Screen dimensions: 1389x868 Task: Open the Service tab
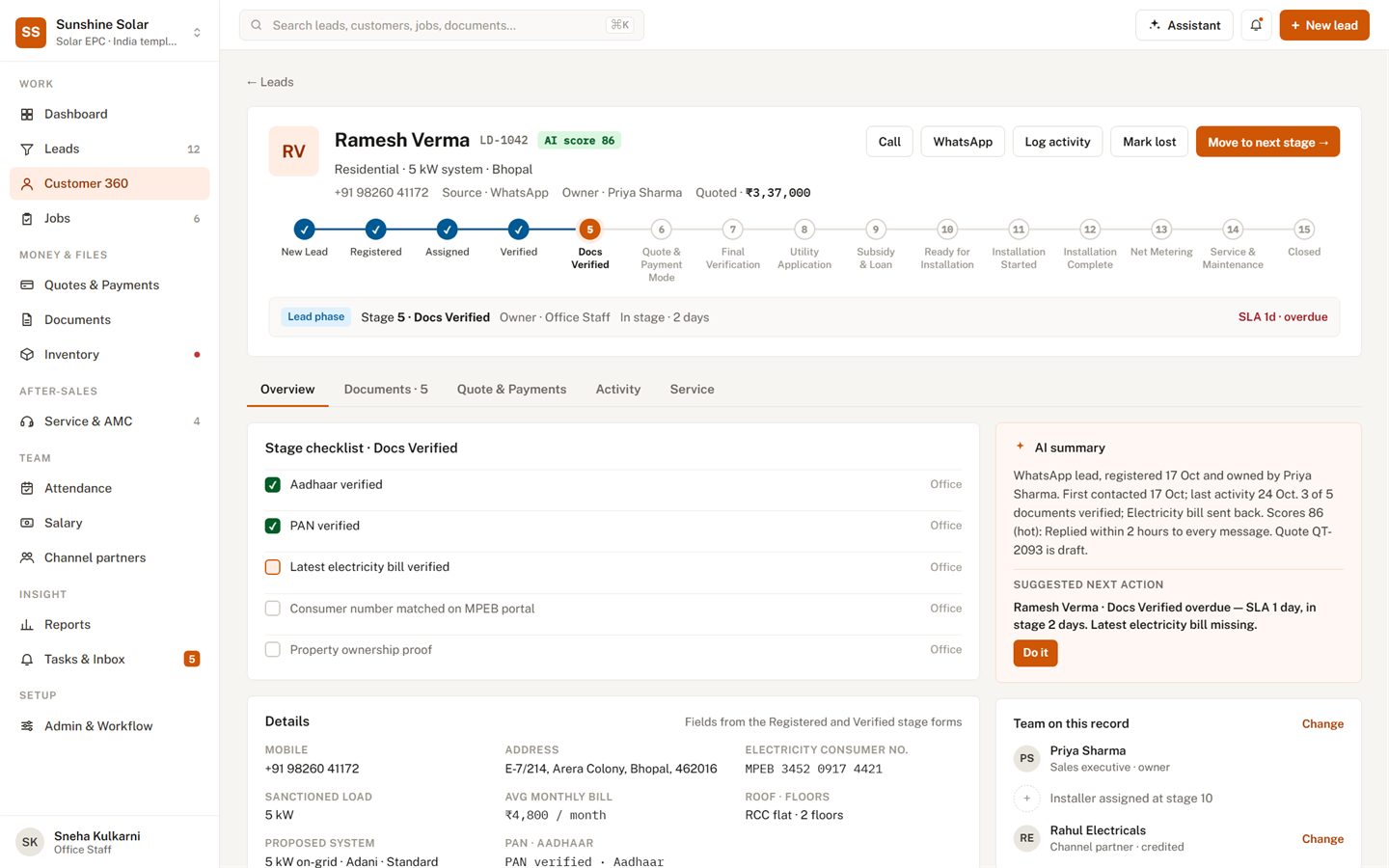coord(692,390)
